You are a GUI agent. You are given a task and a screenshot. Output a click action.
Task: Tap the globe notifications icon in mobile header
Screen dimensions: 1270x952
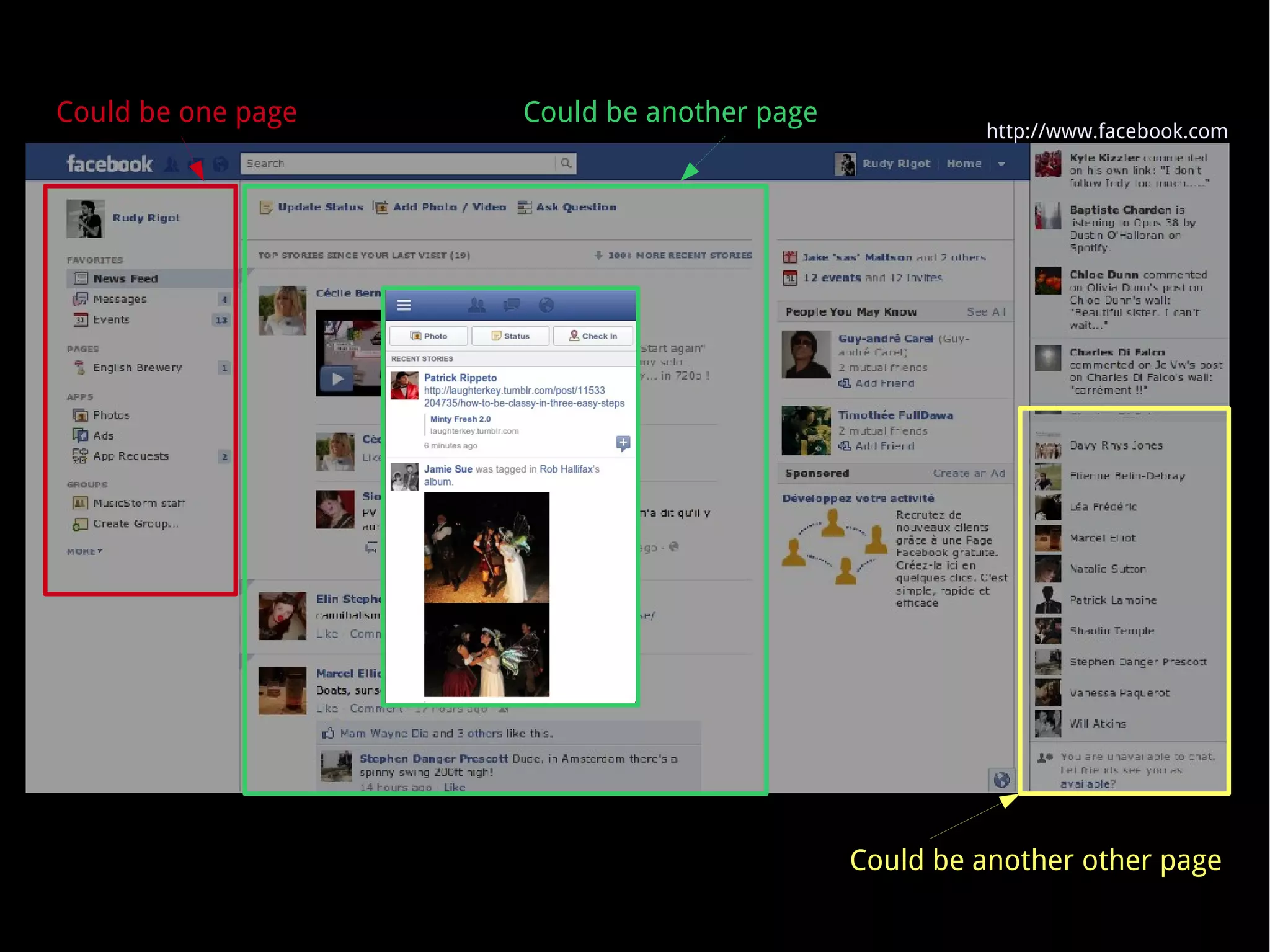click(x=546, y=305)
